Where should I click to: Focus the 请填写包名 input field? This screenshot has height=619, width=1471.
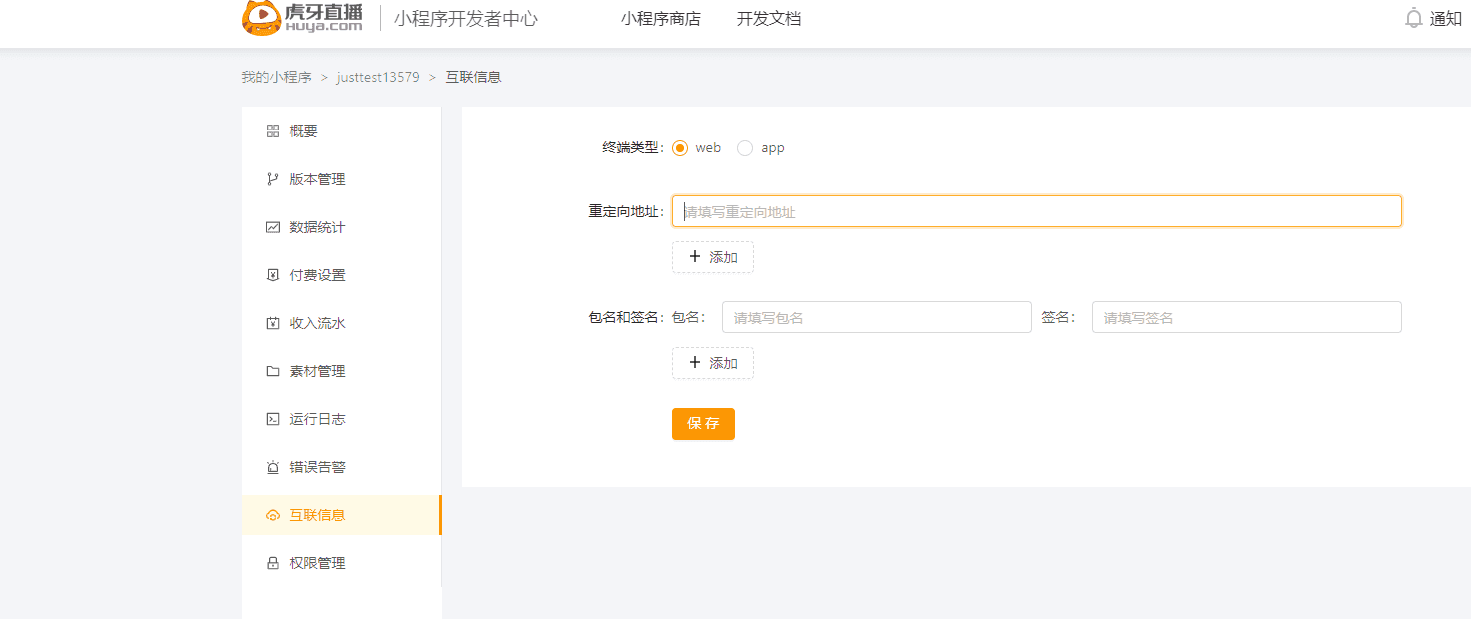coord(876,317)
